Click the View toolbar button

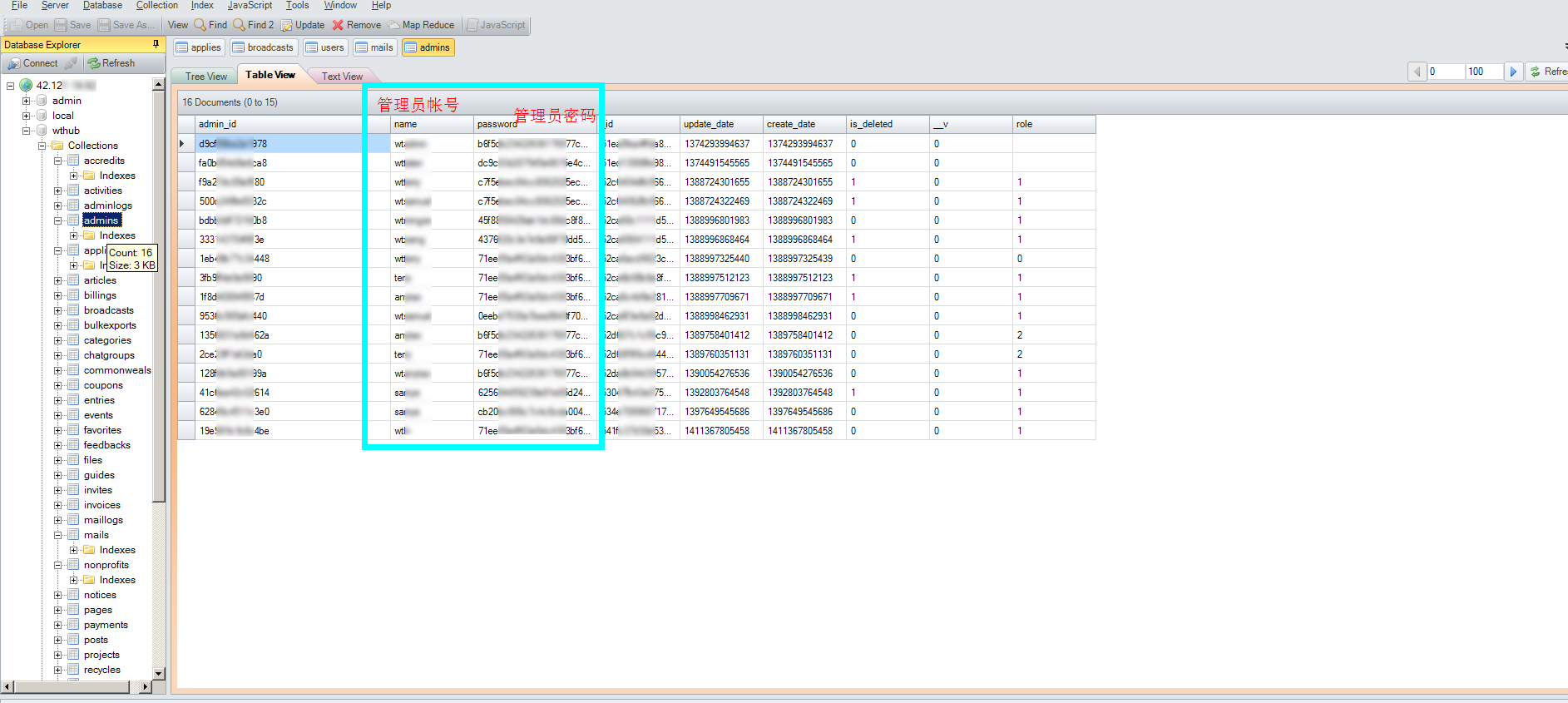[178, 25]
